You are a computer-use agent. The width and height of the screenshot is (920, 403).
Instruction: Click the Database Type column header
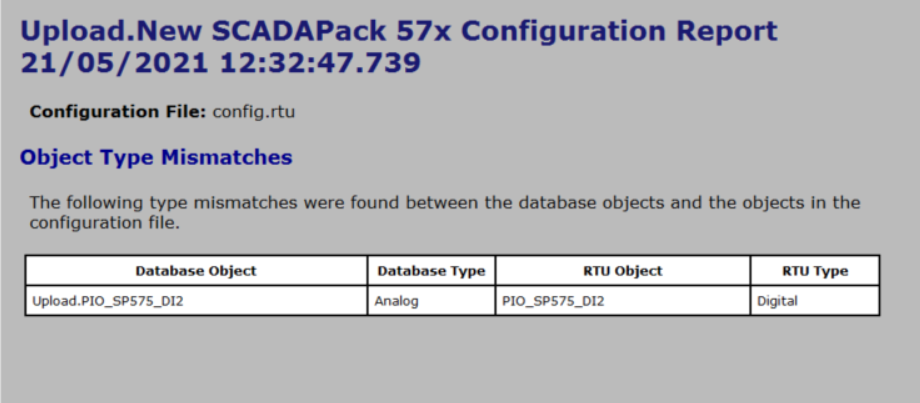431,271
